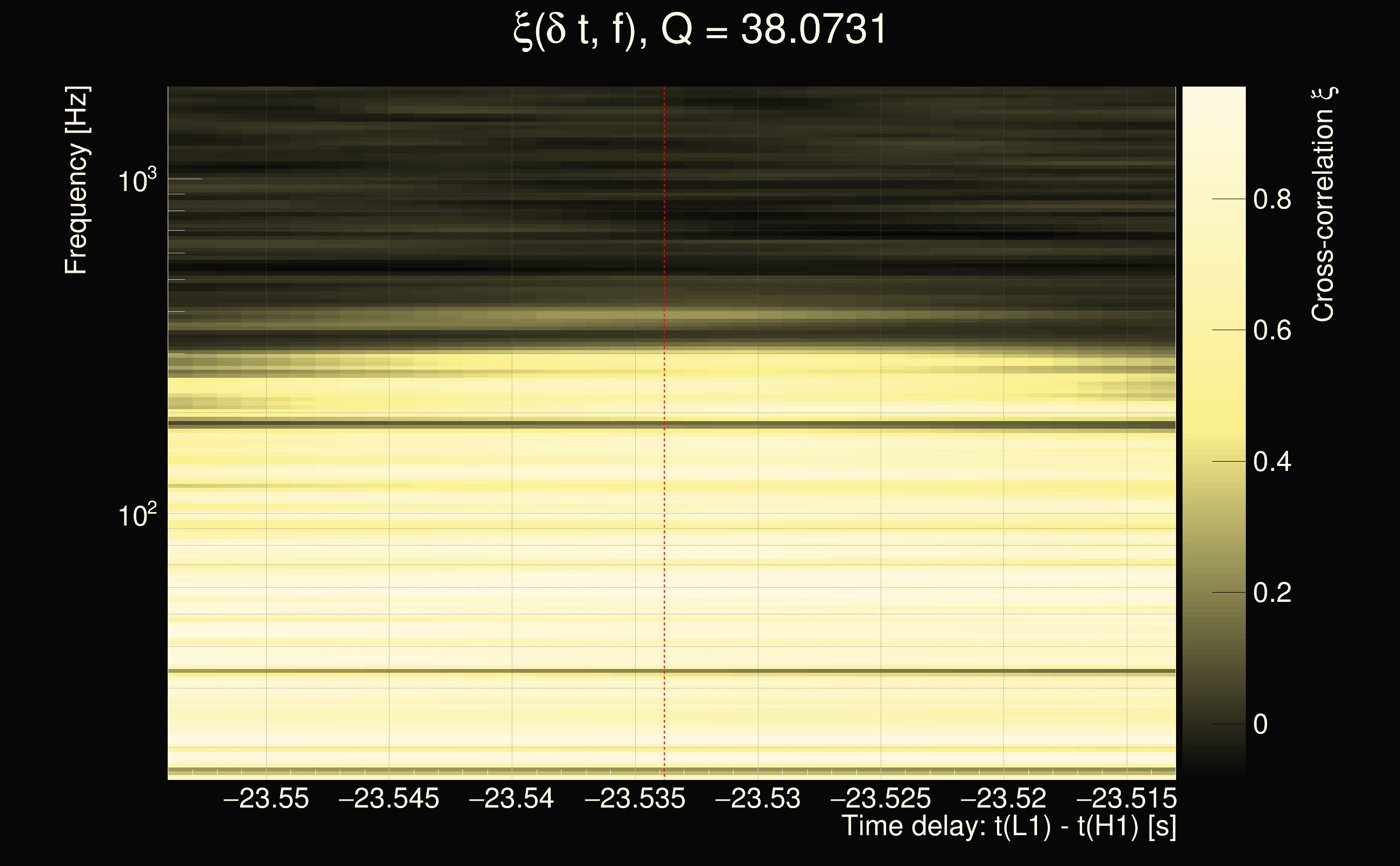Click the 0.6 colorbar tick label
This screenshot has width=1400, height=866.
coord(1272,331)
